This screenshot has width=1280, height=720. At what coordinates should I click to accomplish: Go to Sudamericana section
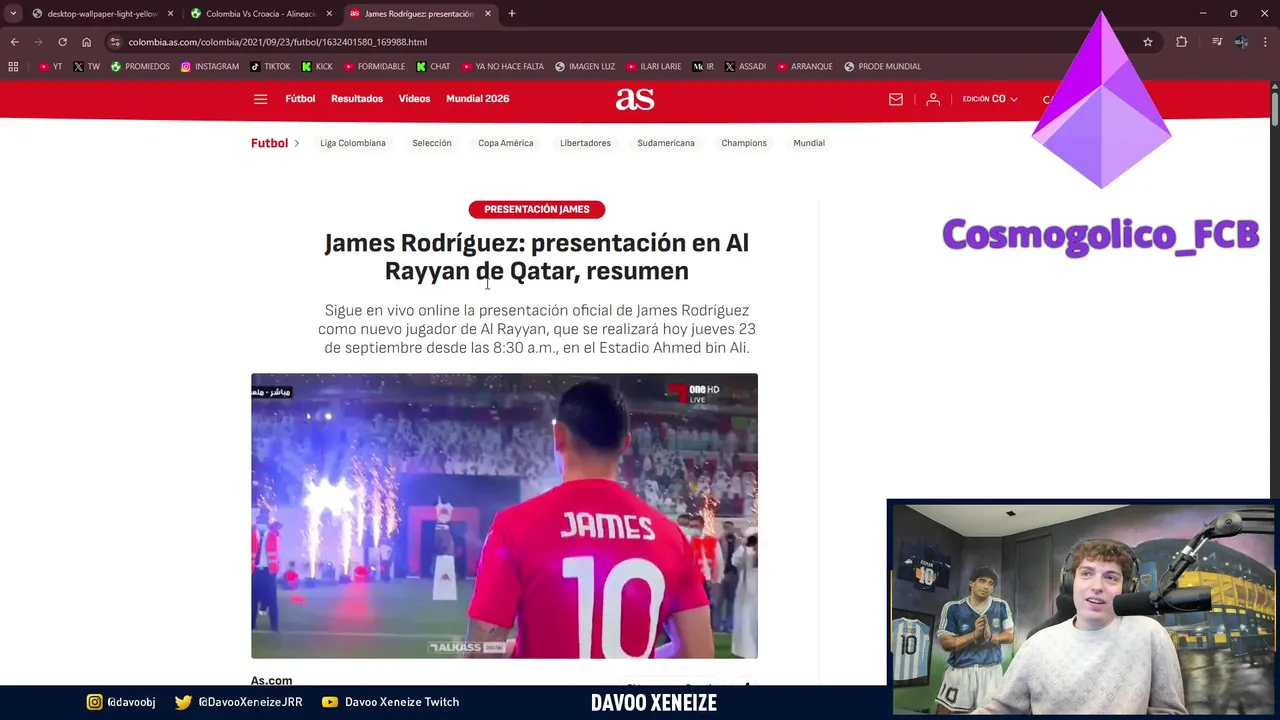point(666,143)
